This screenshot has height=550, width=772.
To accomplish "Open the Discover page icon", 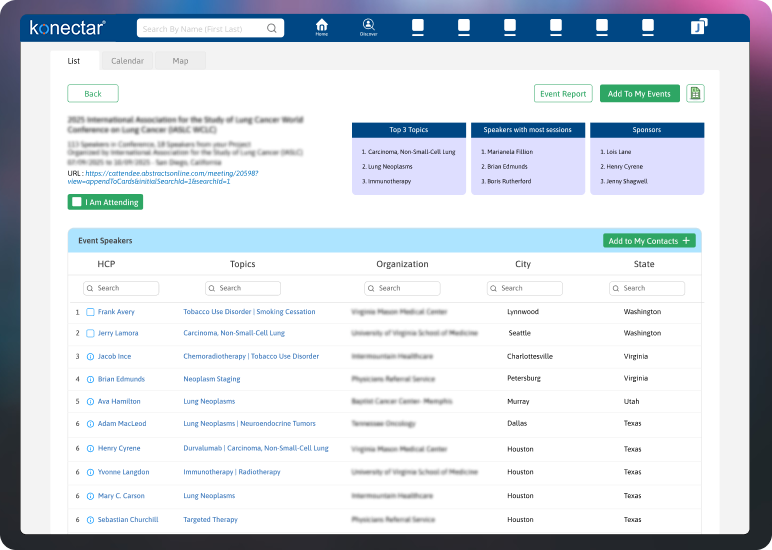I will click(x=368, y=27).
